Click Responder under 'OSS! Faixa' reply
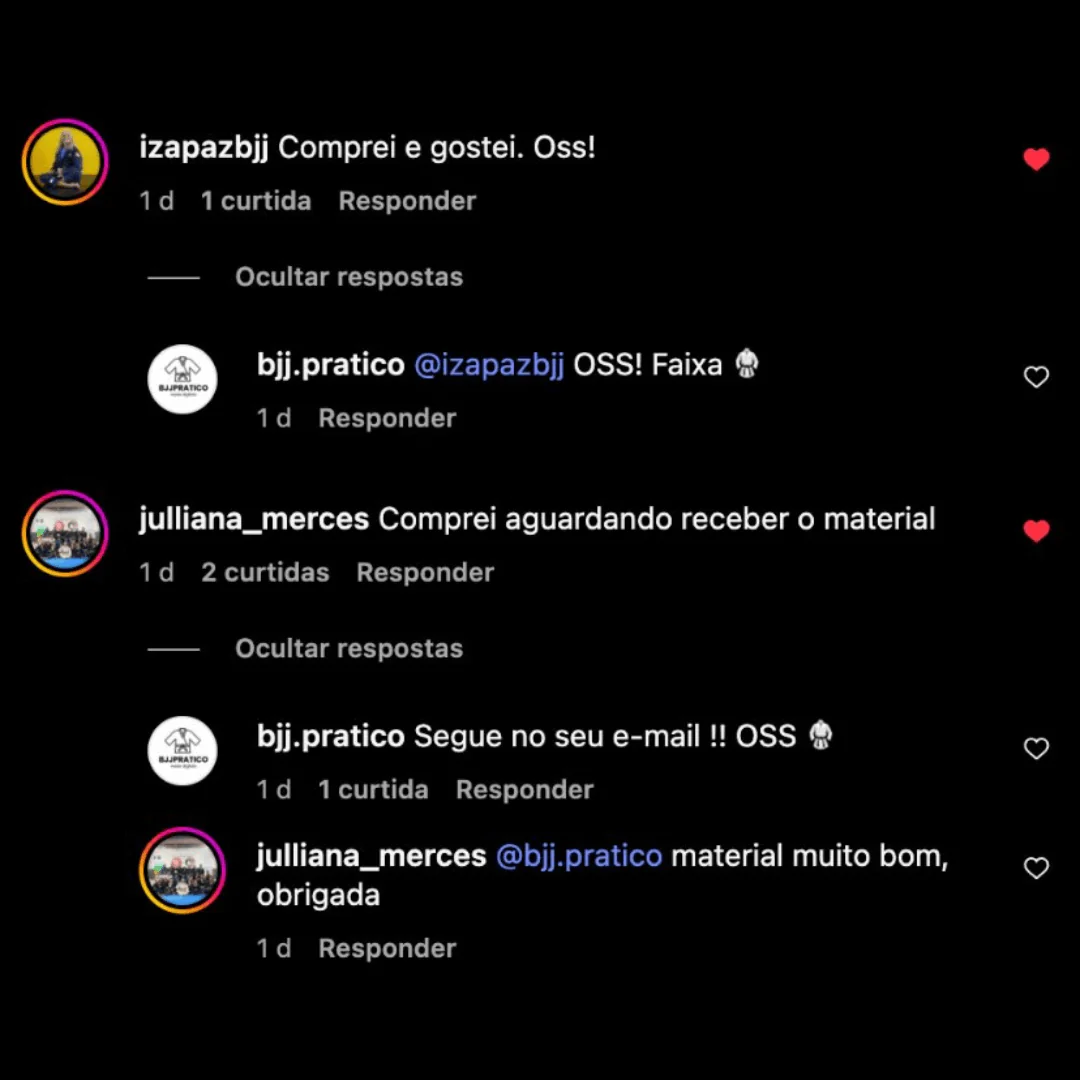 tap(387, 418)
